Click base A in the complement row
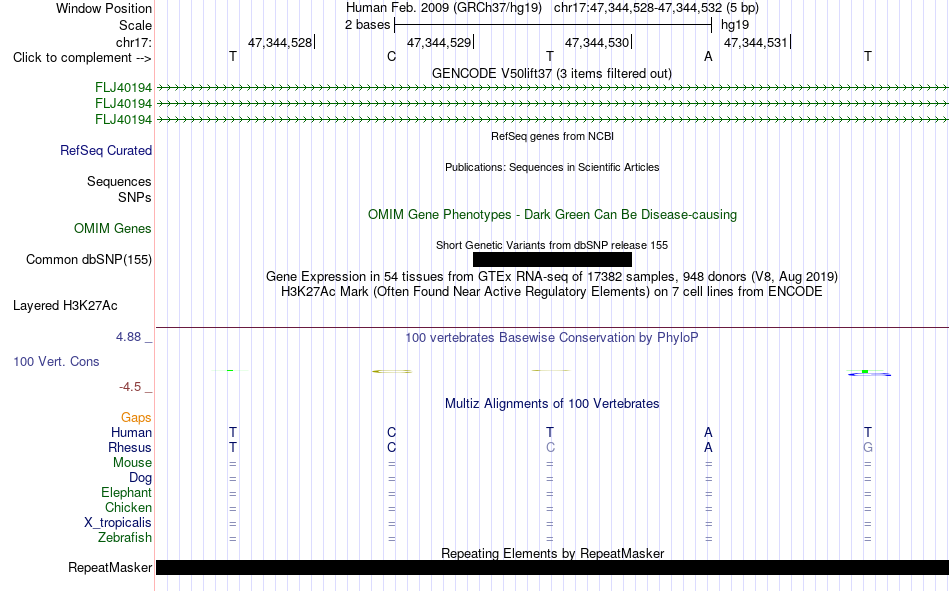Image resolution: width=950 pixels, height=591 pixels. 708,56
